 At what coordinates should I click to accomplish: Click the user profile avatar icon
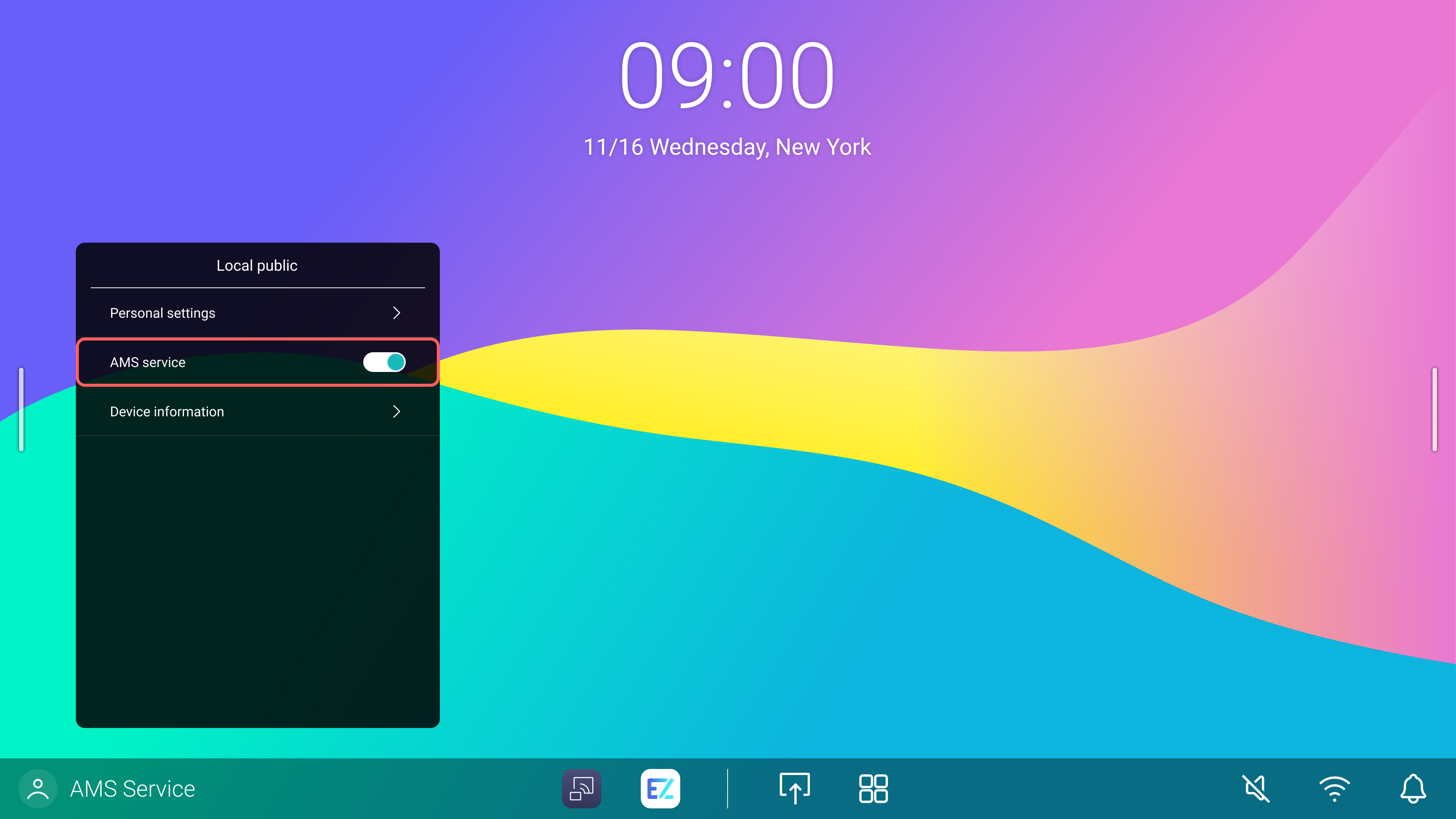(x=38, y=788)
